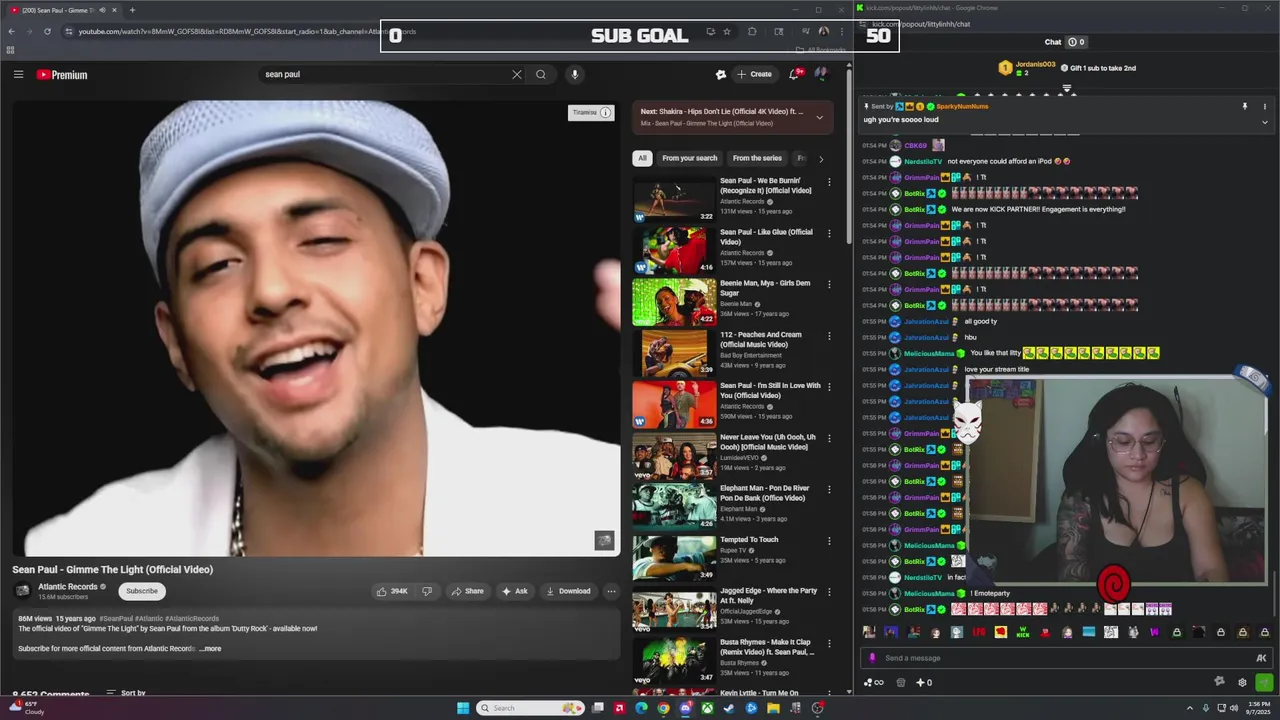
Task: Share the Sean Paul video
Action: click(x=467, y=591)
